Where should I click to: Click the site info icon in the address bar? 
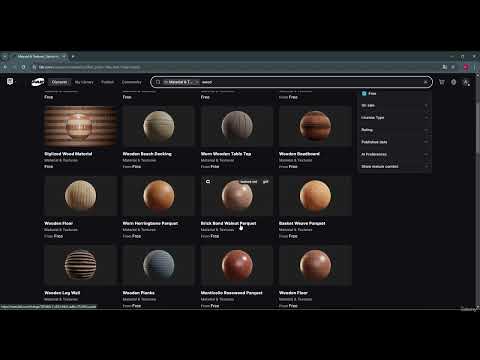tap(34, 67)
